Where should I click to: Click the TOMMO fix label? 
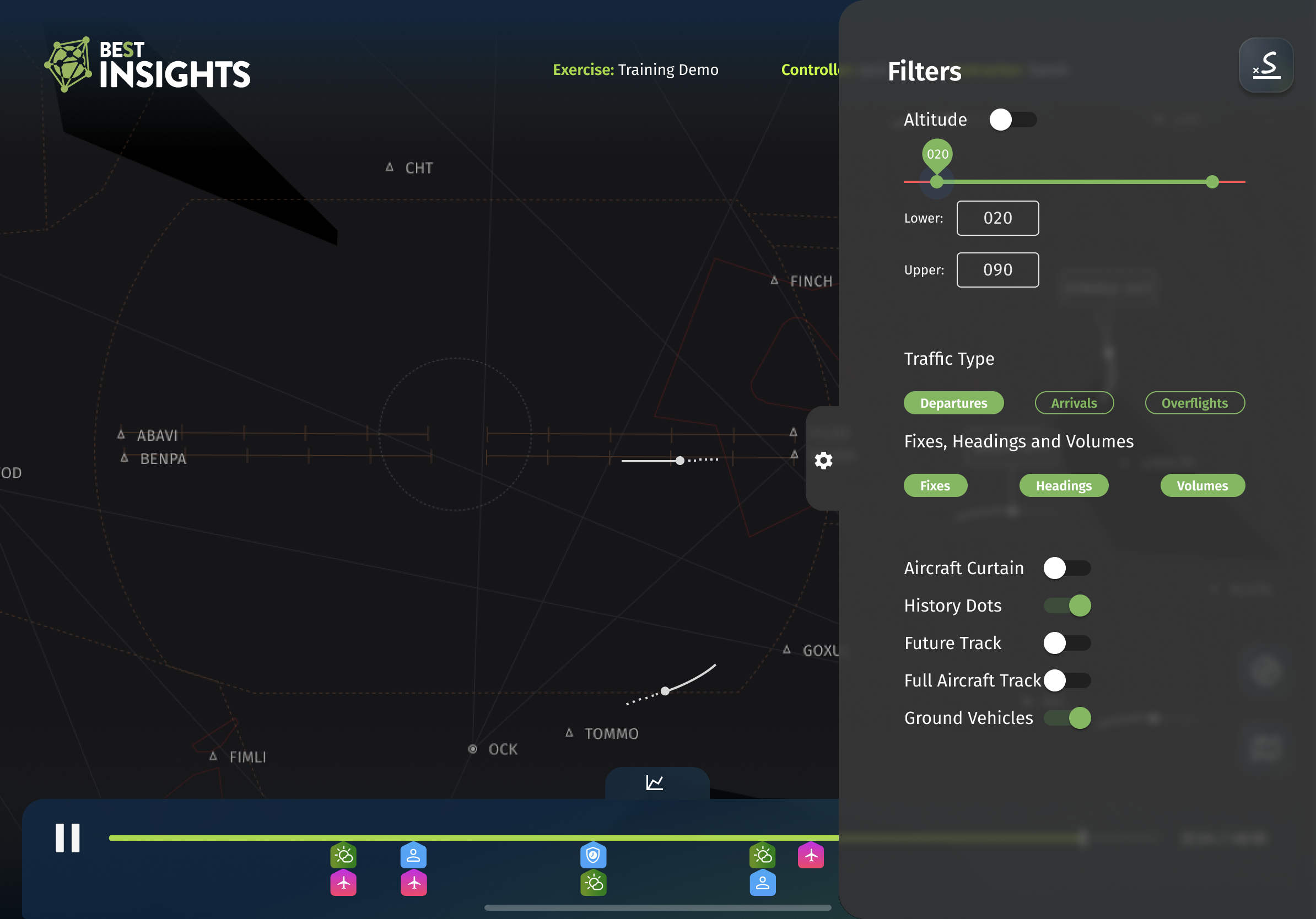point(611,733)
